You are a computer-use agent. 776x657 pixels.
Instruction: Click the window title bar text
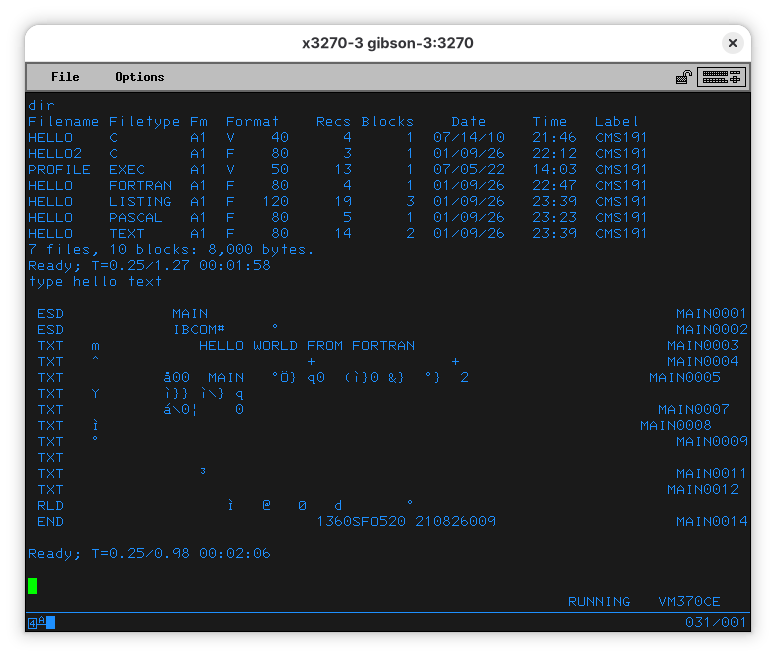click(388, 43)
